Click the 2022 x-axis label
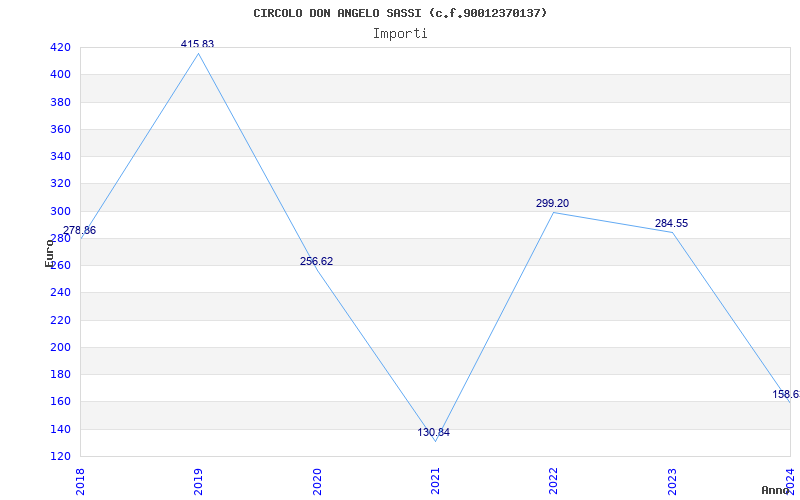 click(553, 481)
